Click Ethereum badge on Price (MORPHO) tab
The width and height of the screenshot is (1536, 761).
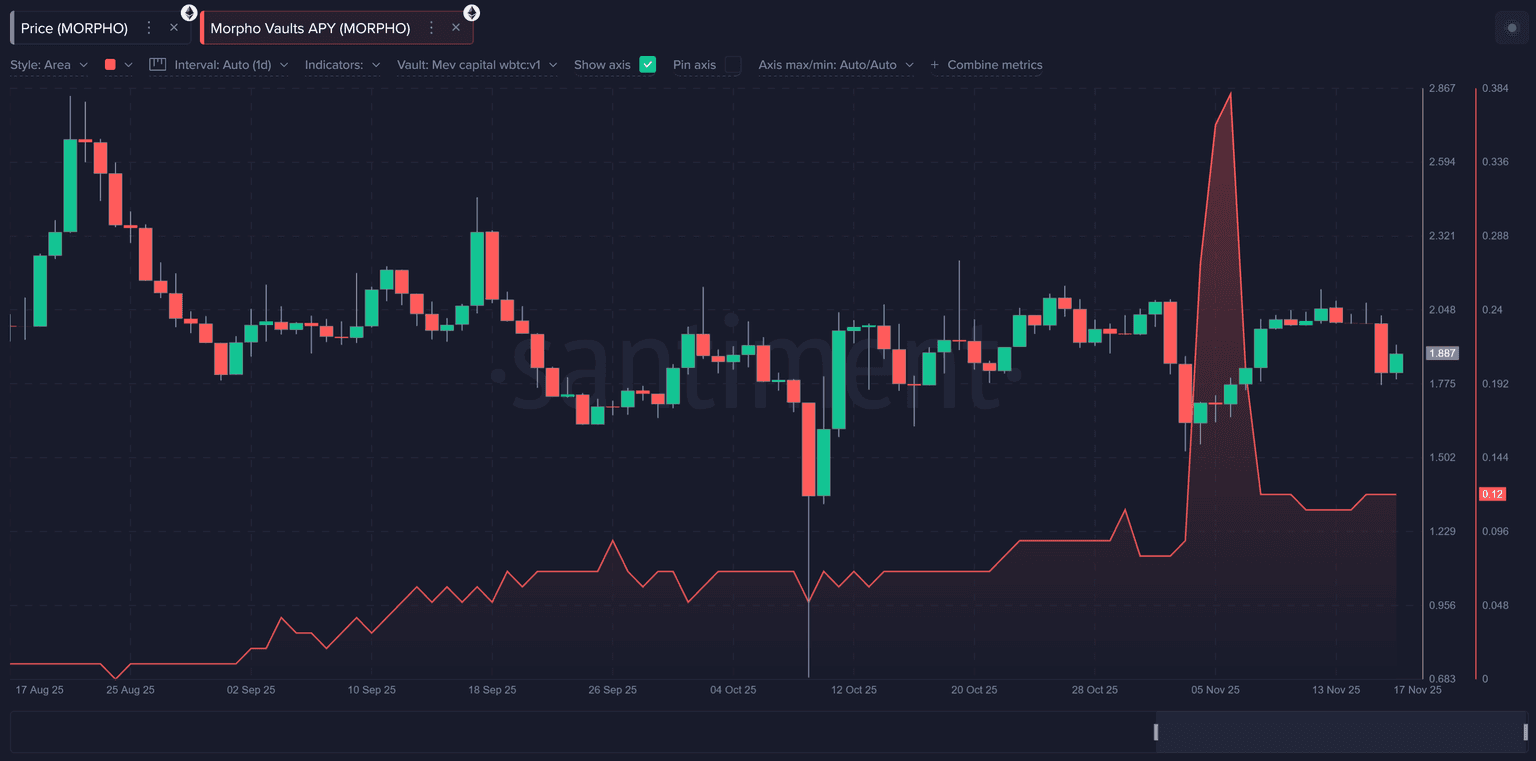188,13
